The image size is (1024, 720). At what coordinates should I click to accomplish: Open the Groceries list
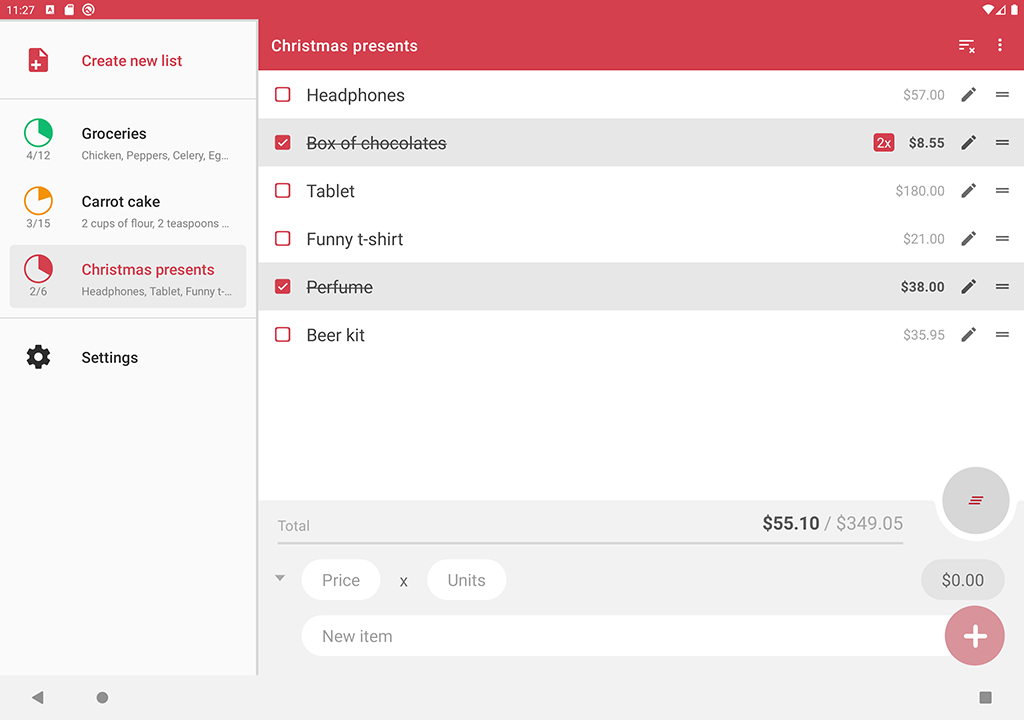point(128,142)
